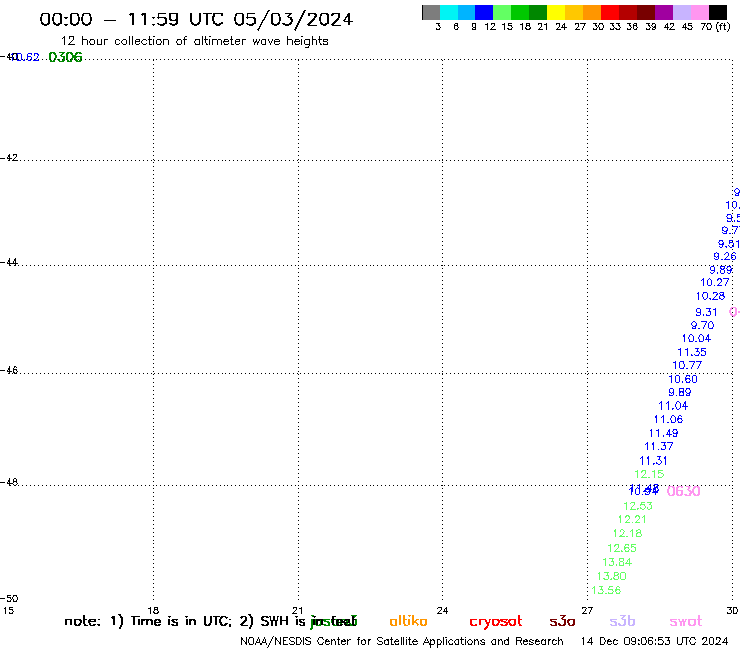
Task: Pick the orange swatch in the color bar
Action: (592, 12)
